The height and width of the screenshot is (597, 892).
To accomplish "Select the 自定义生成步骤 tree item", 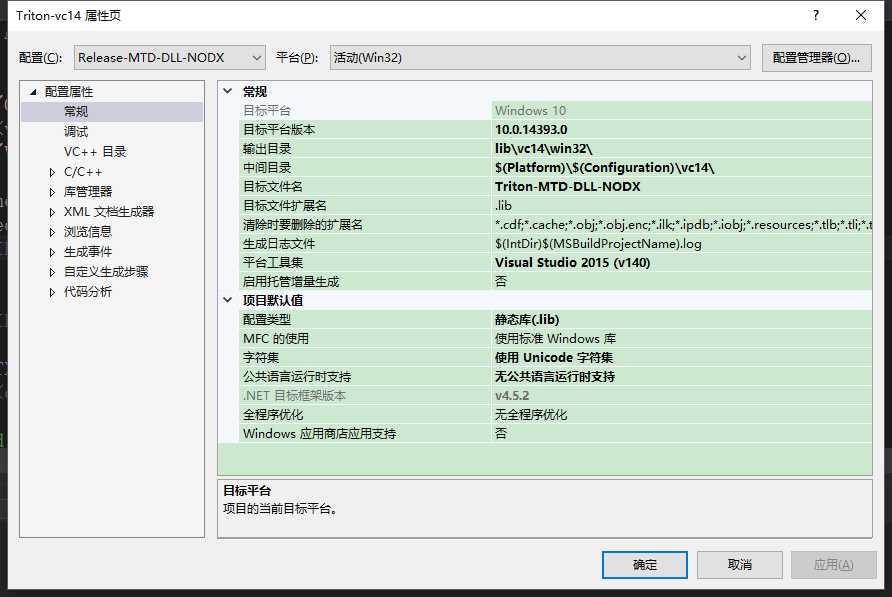I will coord(106,271).
